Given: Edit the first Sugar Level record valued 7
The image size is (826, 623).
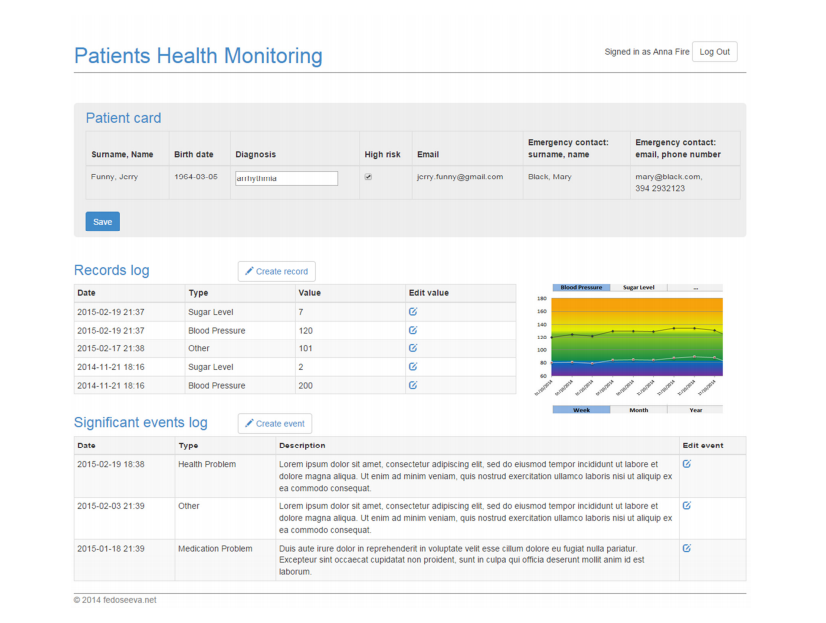Looking at the screenshot, I should (x=413, y=312).
